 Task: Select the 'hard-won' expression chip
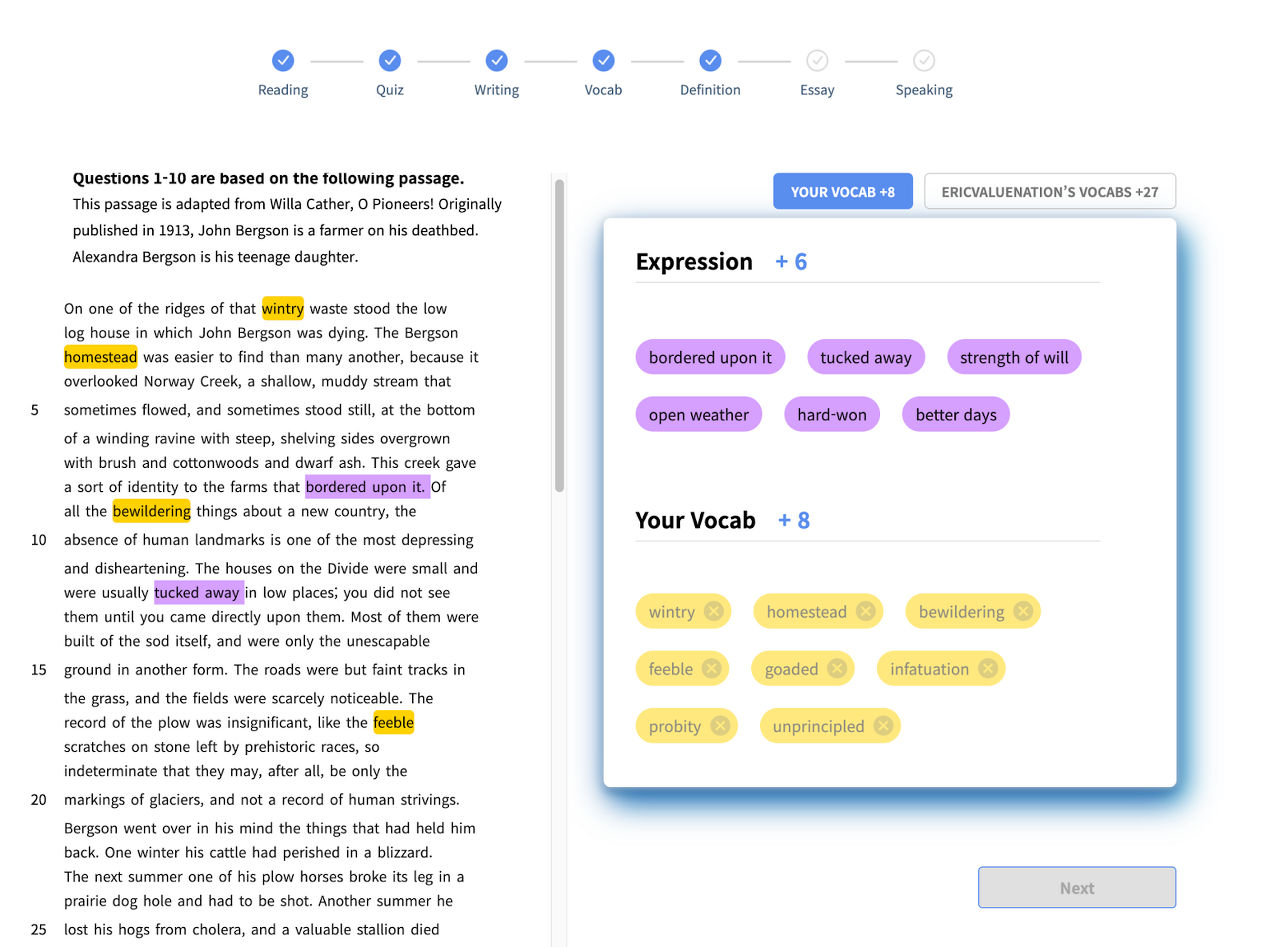click(832, 414)
